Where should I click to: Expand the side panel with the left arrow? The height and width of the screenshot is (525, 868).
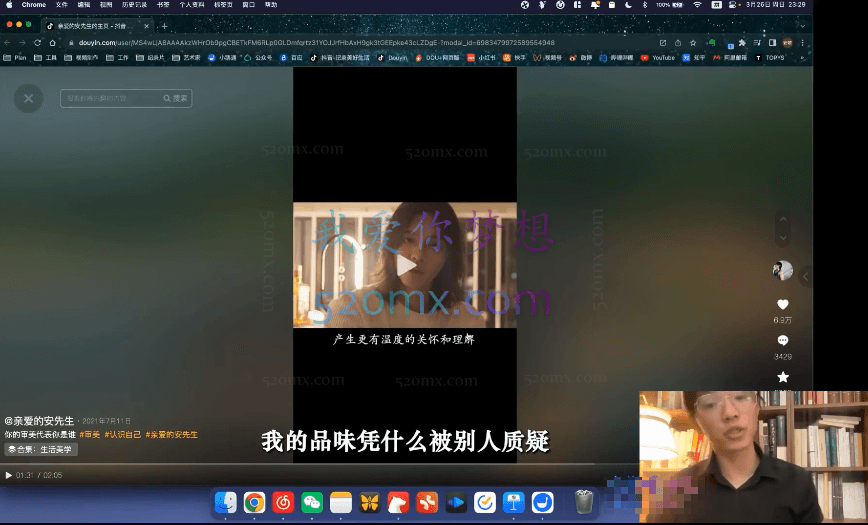(805, 276)
